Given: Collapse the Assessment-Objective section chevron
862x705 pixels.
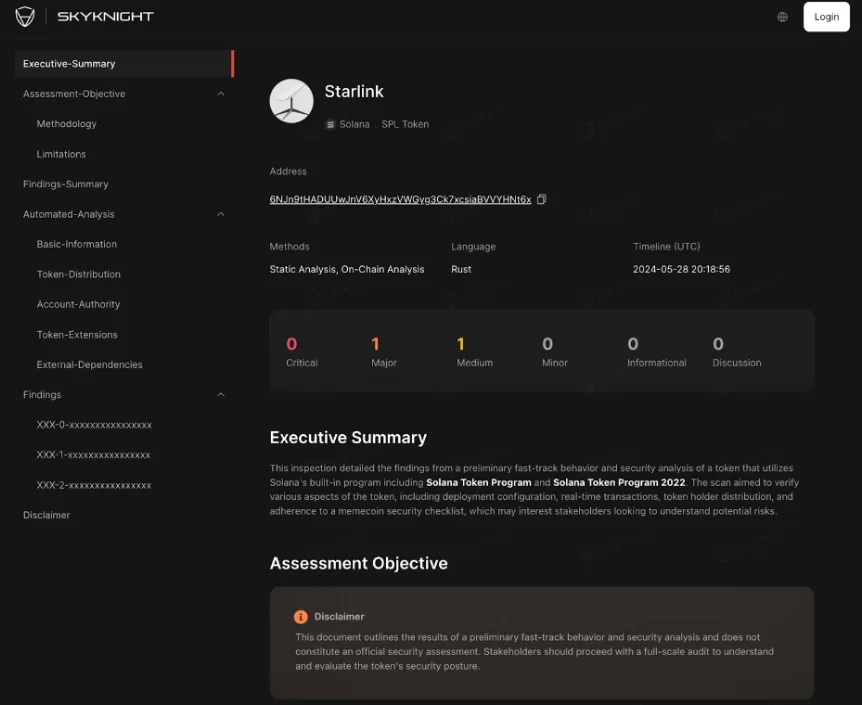Looking at the screenshot, I should click(220, 94).
